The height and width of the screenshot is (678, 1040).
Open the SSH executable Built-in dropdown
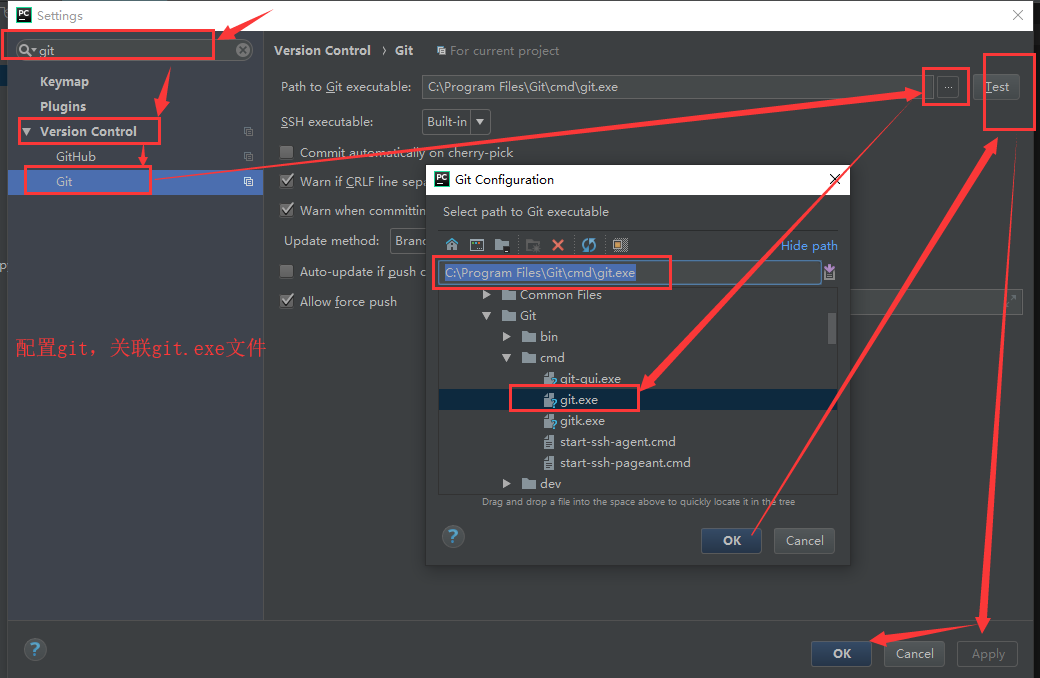(456, 122)
